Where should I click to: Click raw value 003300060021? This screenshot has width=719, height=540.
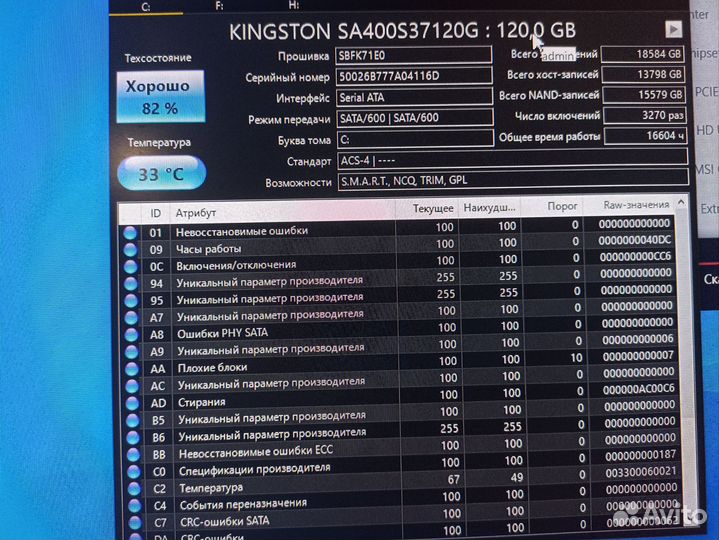(641, 472)
